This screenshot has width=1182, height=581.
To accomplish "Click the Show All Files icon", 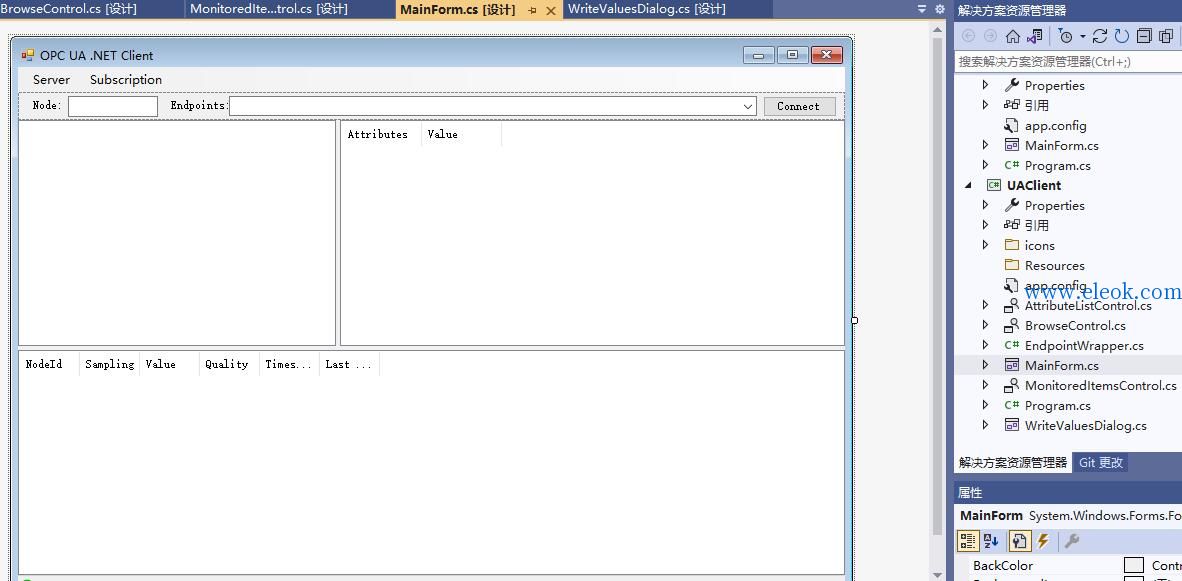I will click(1166, 36).
